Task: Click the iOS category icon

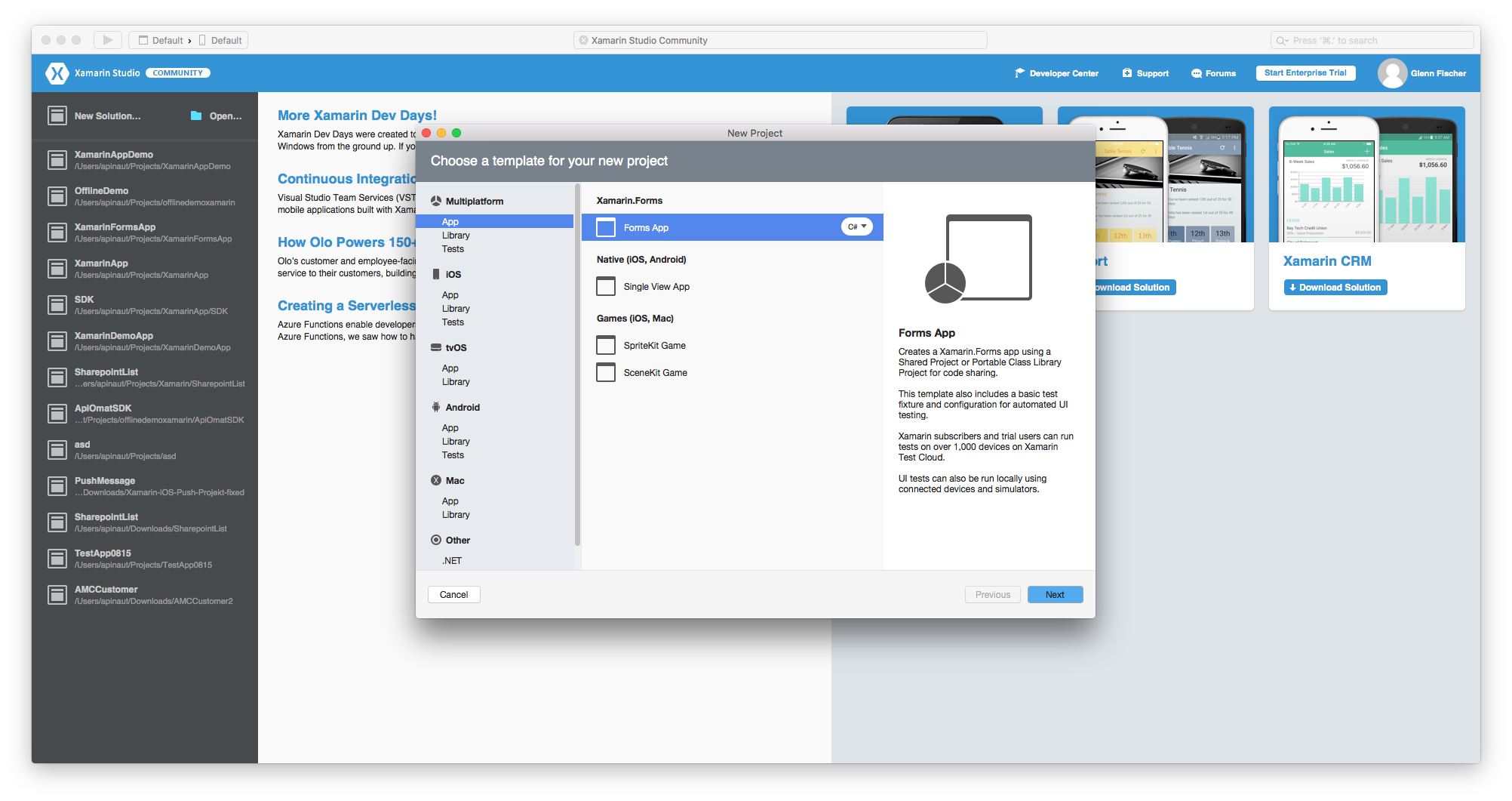Action: 436,274
